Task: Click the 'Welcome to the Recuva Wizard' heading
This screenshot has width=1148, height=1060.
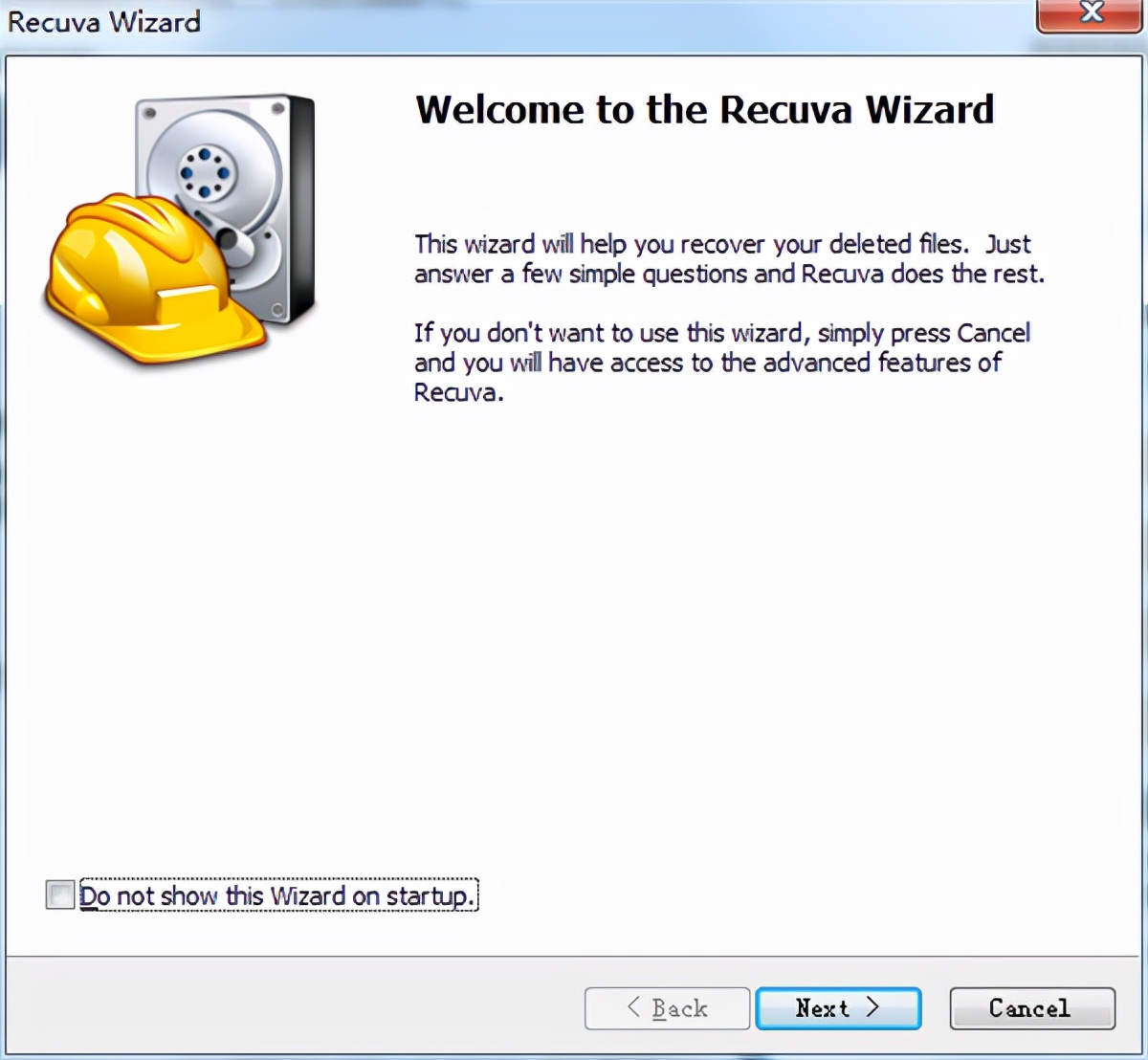Action: pyautogui.click(x=704, y=110)
